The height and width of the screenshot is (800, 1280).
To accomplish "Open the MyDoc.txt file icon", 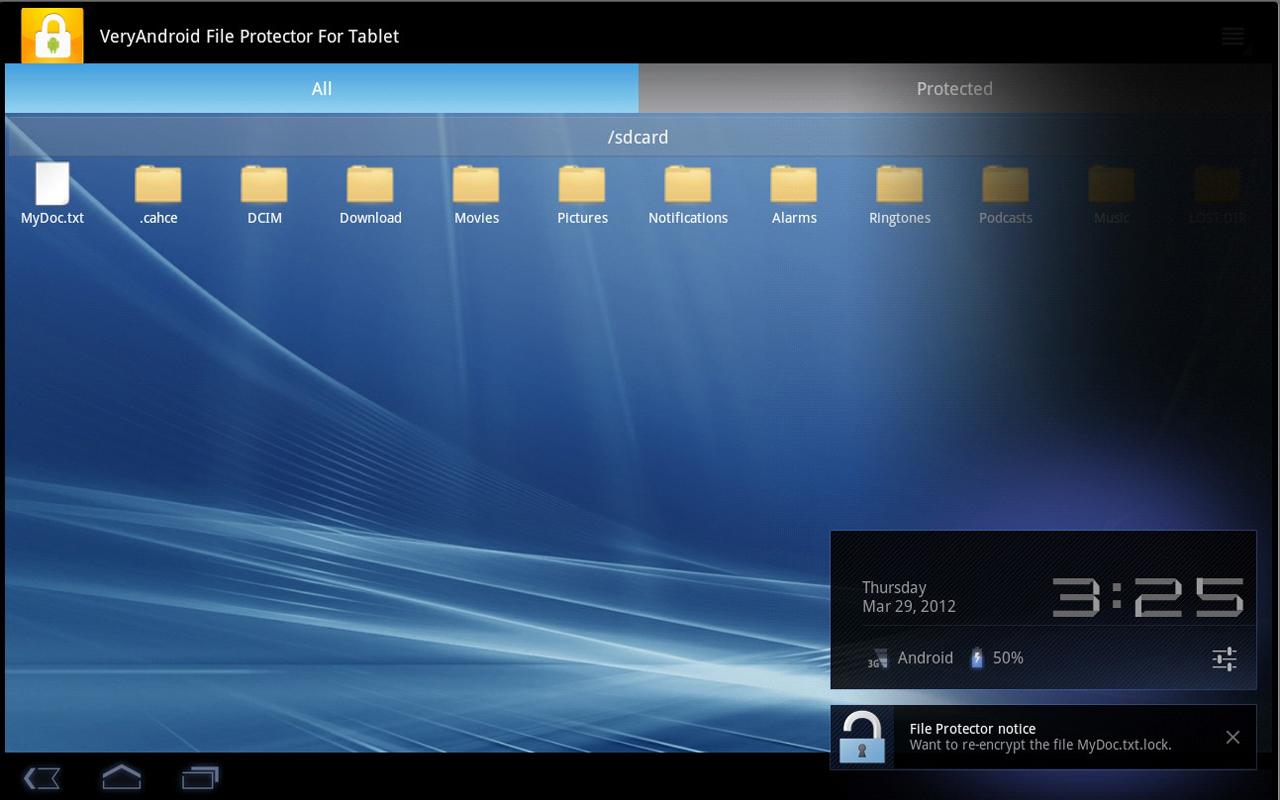I will (x=52, y=185).
